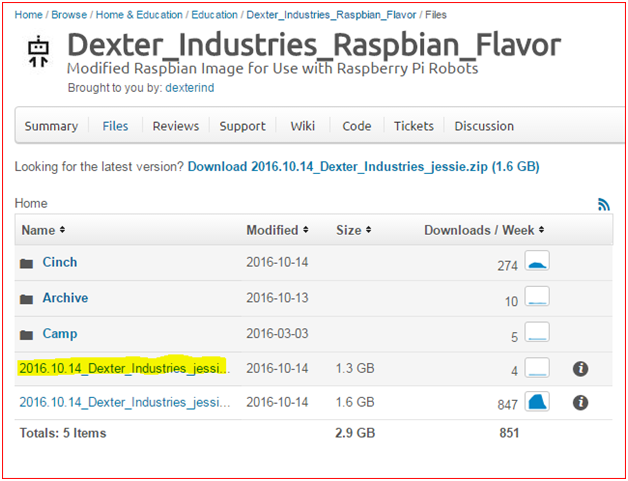Open Education breadcrumb link
Viewport: 628px width, 481px height.
(214, 15)
